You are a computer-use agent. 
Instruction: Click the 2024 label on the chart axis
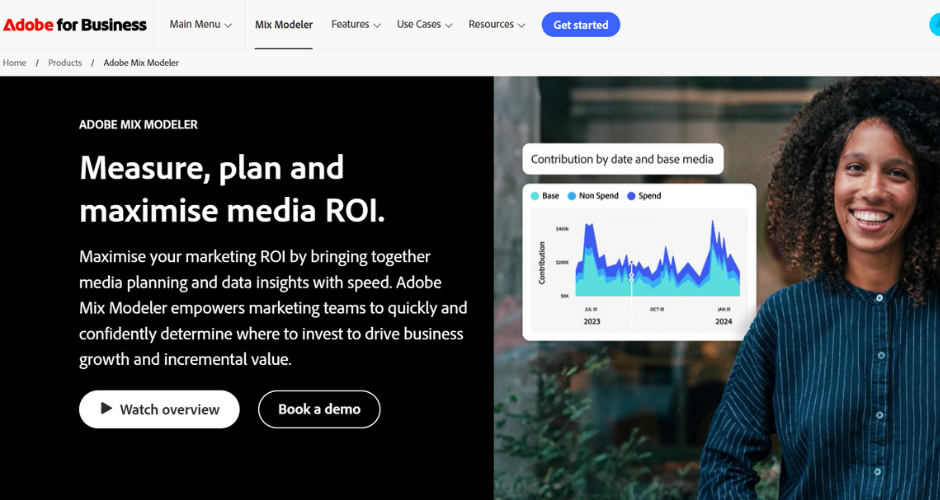click(723, 321)
